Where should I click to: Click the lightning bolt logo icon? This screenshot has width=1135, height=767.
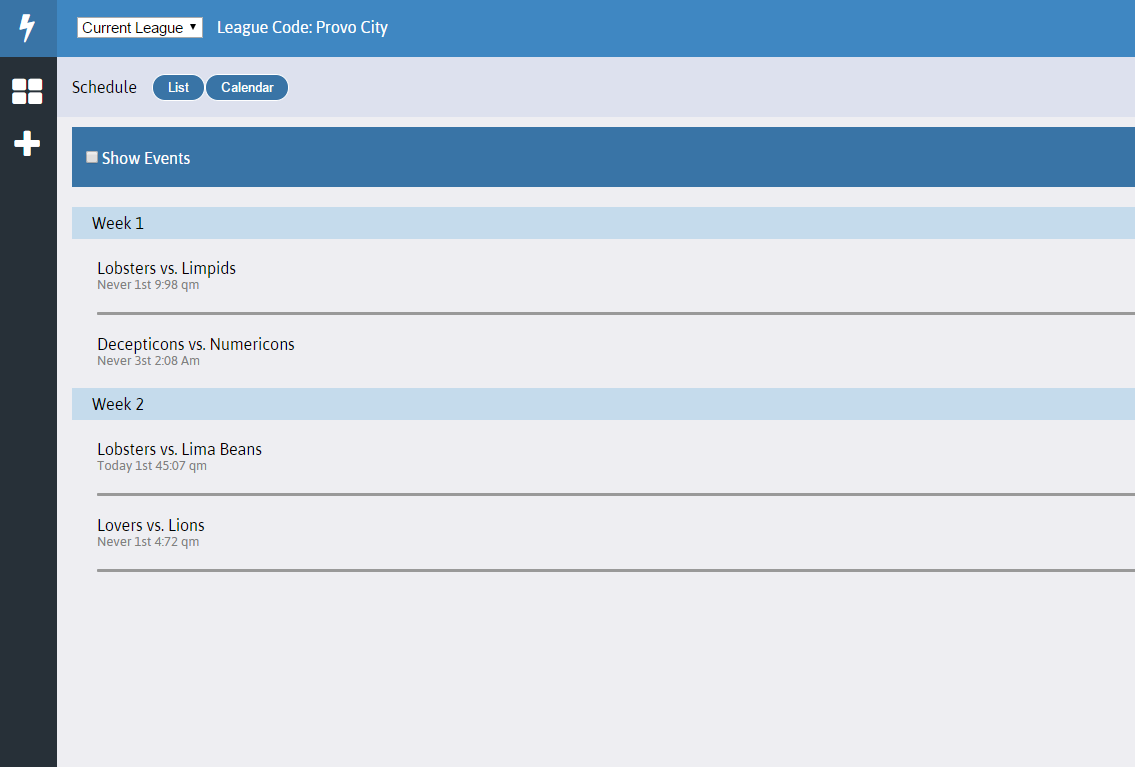(x=27, y=28)
